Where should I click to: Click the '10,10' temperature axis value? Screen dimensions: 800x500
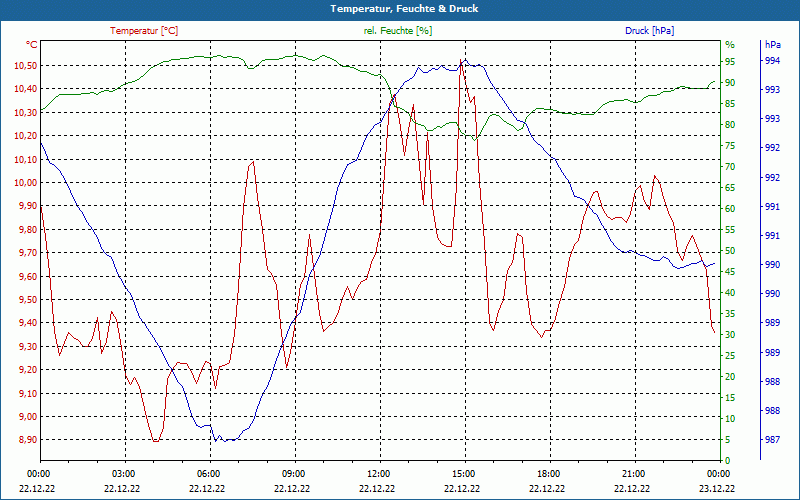point(26,159)
